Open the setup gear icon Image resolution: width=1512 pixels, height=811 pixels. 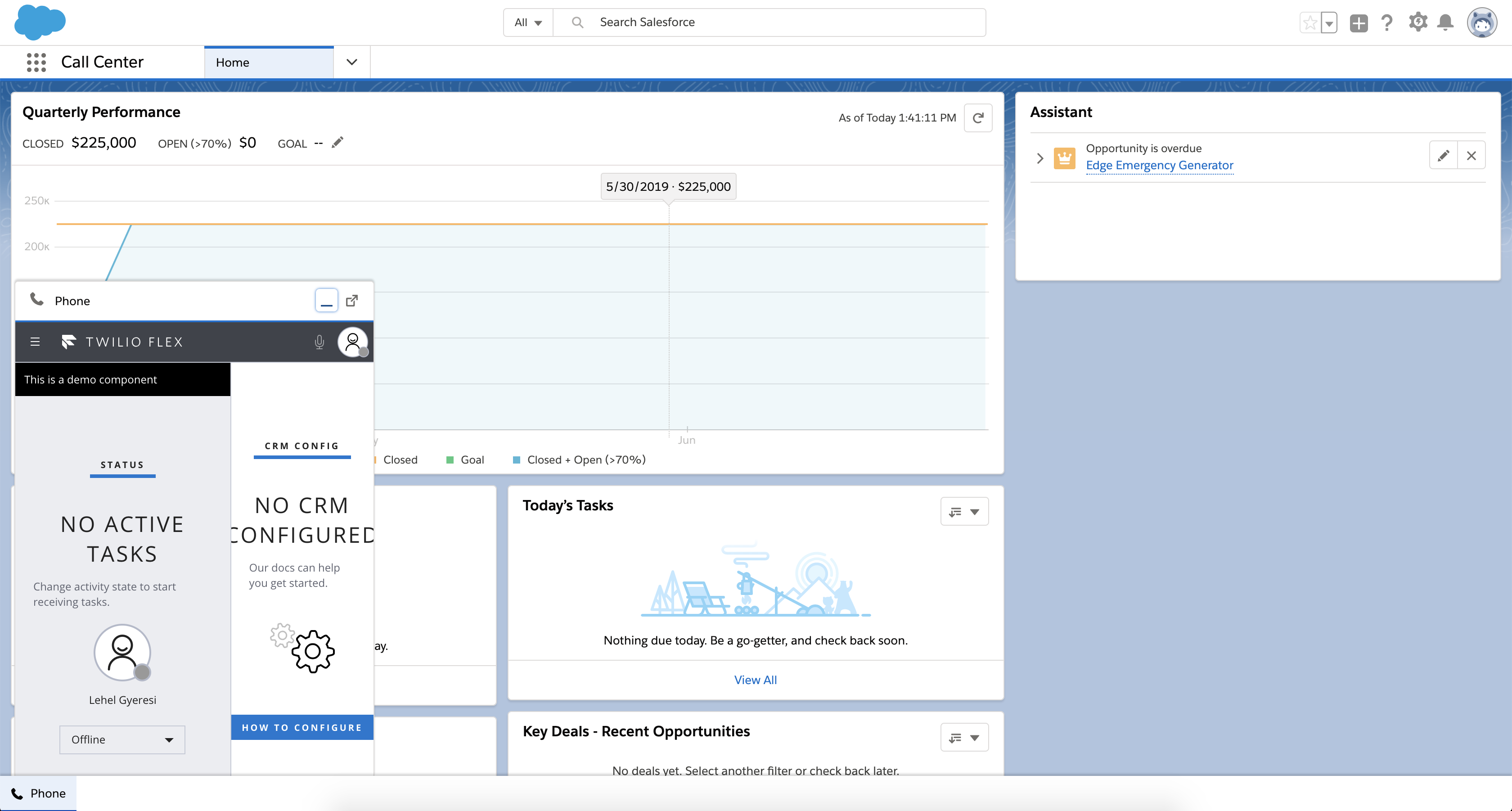pyautogui.click(x=1417, y=23)
